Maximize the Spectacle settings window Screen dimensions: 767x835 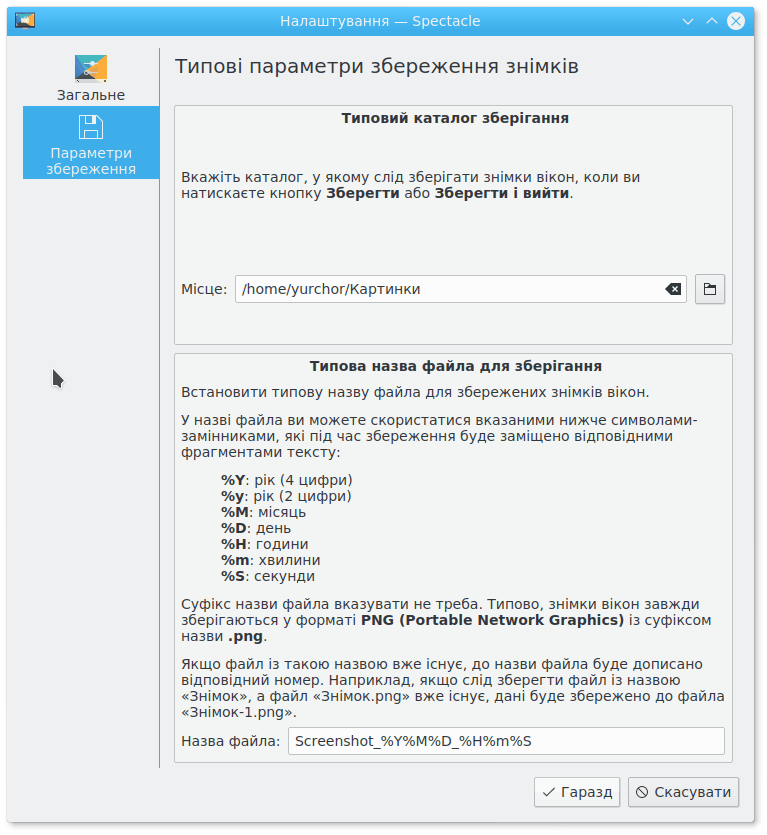point(712,20)
